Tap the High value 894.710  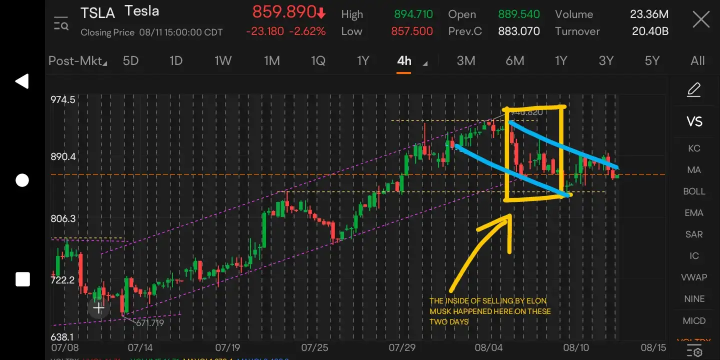413,14
